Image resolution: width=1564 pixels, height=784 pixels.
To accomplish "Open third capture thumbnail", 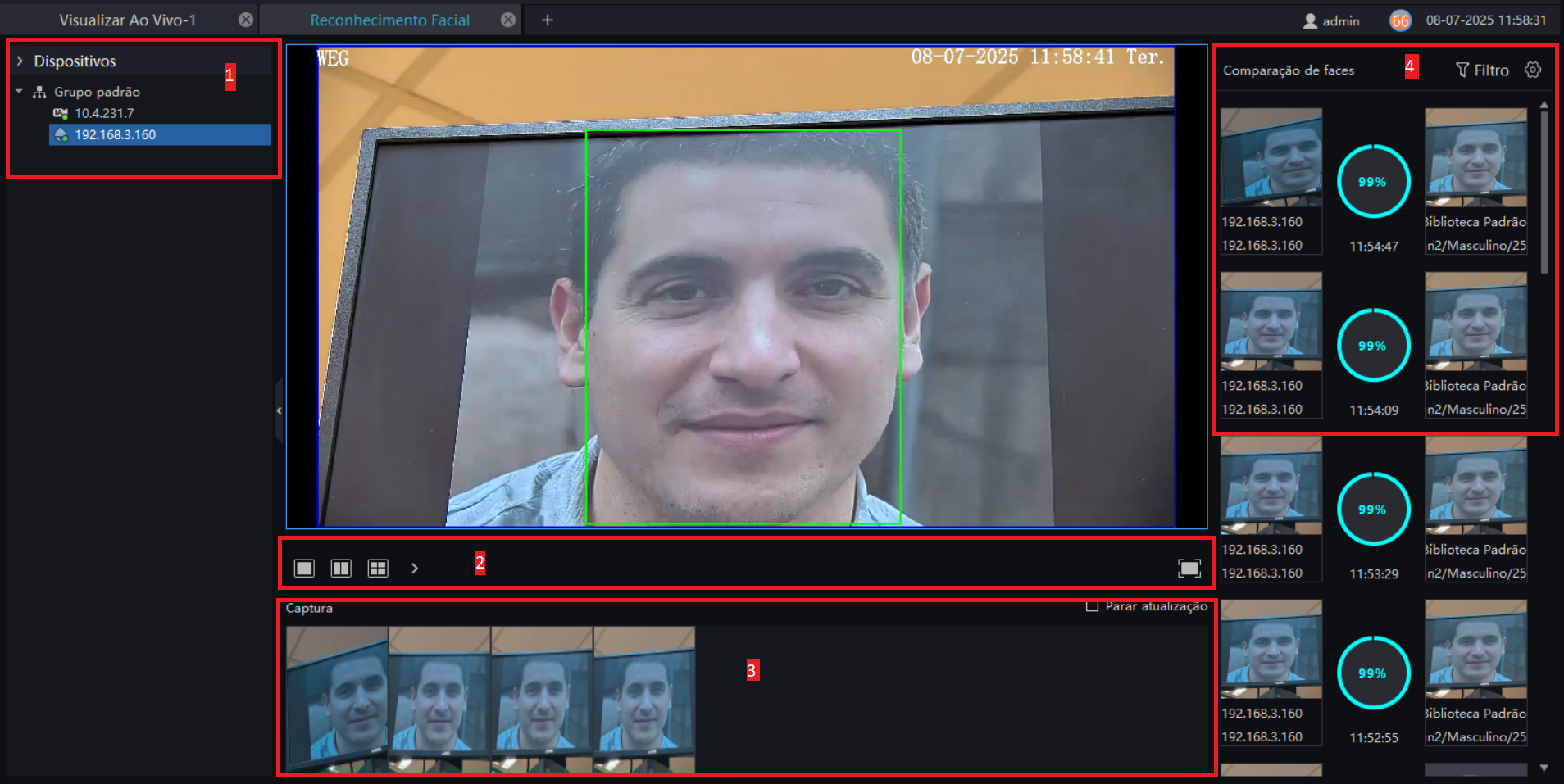I will pos(542,700).
